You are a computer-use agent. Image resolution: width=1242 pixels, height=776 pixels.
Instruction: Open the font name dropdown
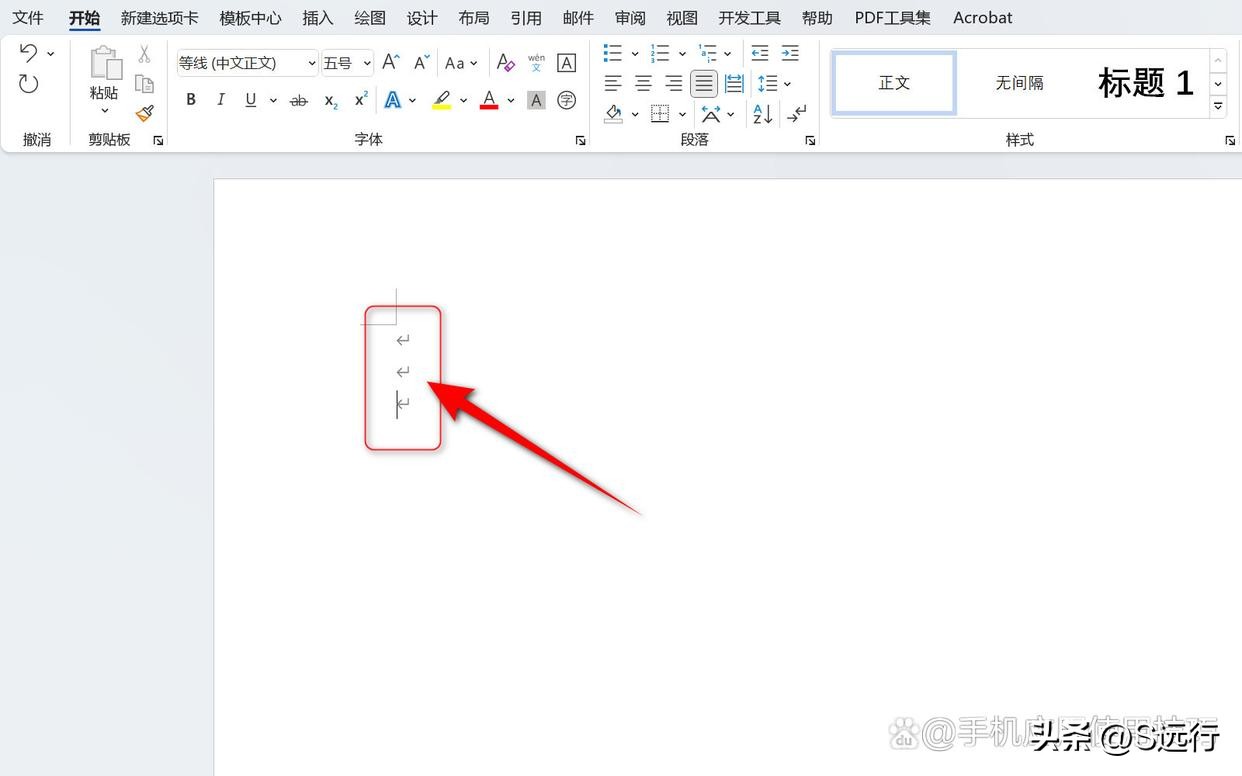click(x=312, y=63)
